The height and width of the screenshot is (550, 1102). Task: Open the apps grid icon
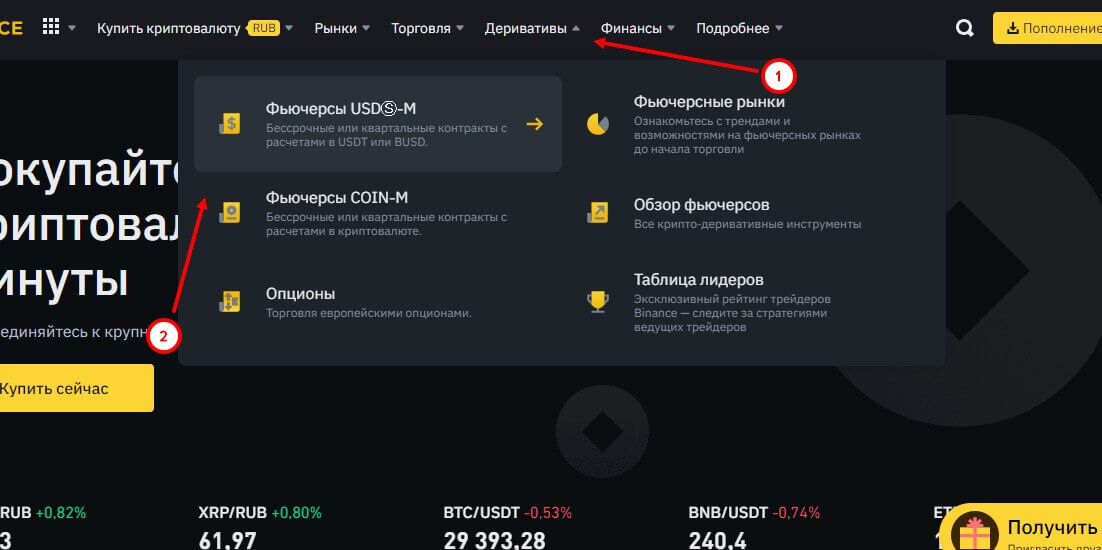pyautogui.click(x=51, y=27)
